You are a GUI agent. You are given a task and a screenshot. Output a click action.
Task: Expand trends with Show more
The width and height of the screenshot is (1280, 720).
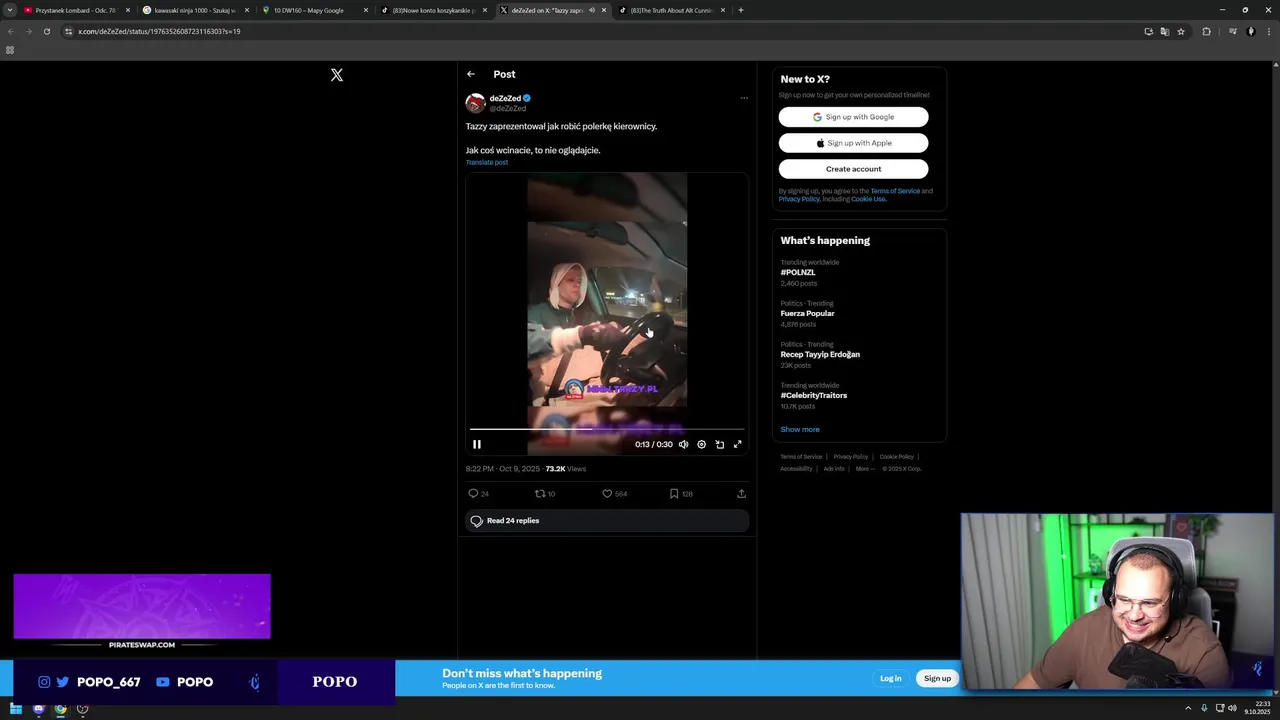point(800,430)
